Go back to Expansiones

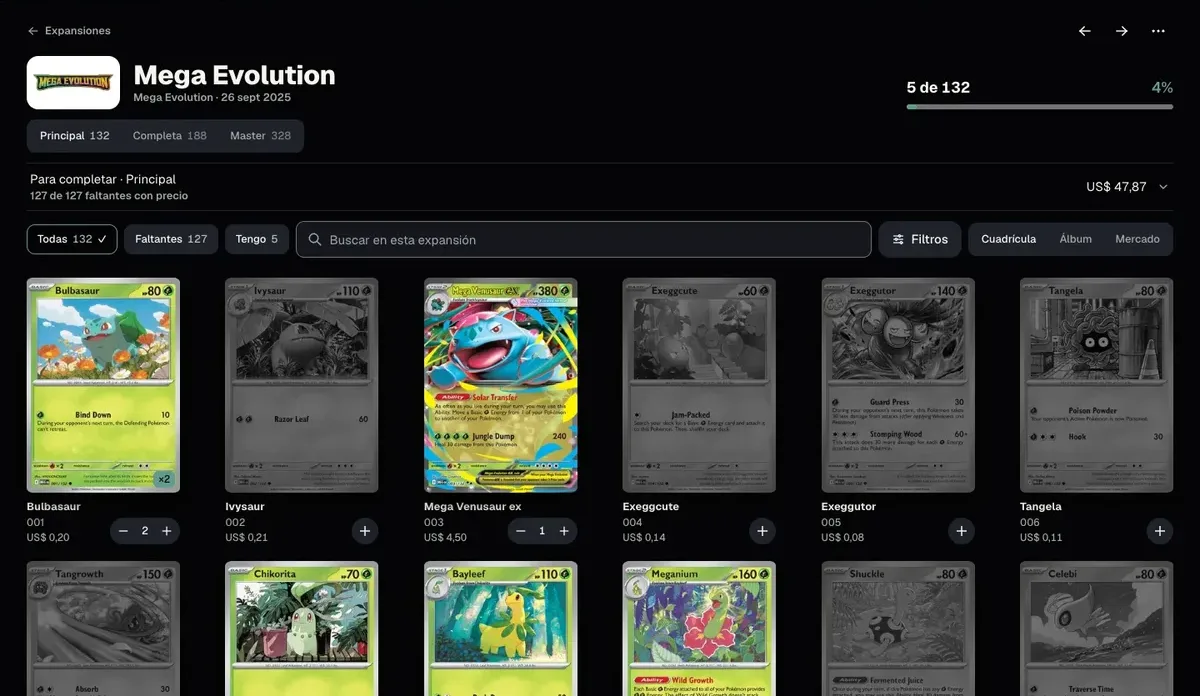69,31
